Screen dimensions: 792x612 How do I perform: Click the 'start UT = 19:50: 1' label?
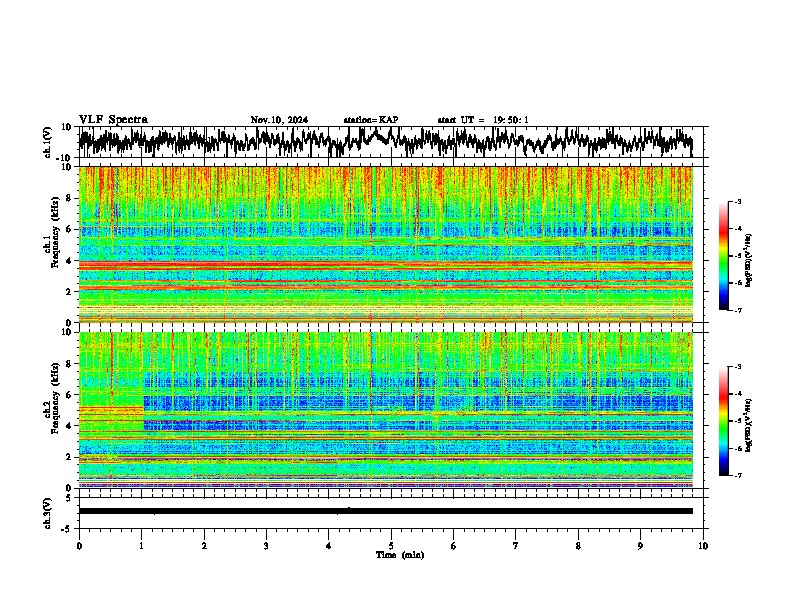coord(483,120)
